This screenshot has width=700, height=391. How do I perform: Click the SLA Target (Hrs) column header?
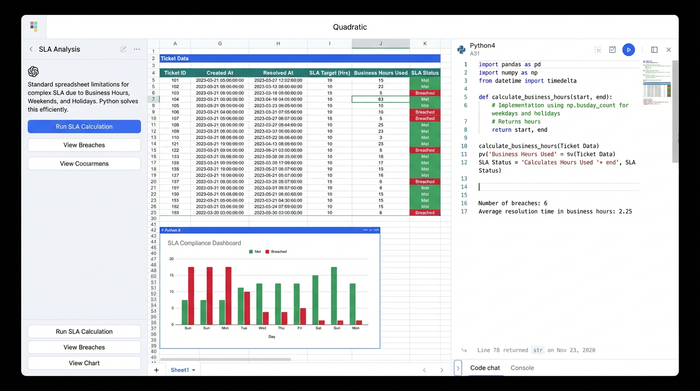pos(329,73)
